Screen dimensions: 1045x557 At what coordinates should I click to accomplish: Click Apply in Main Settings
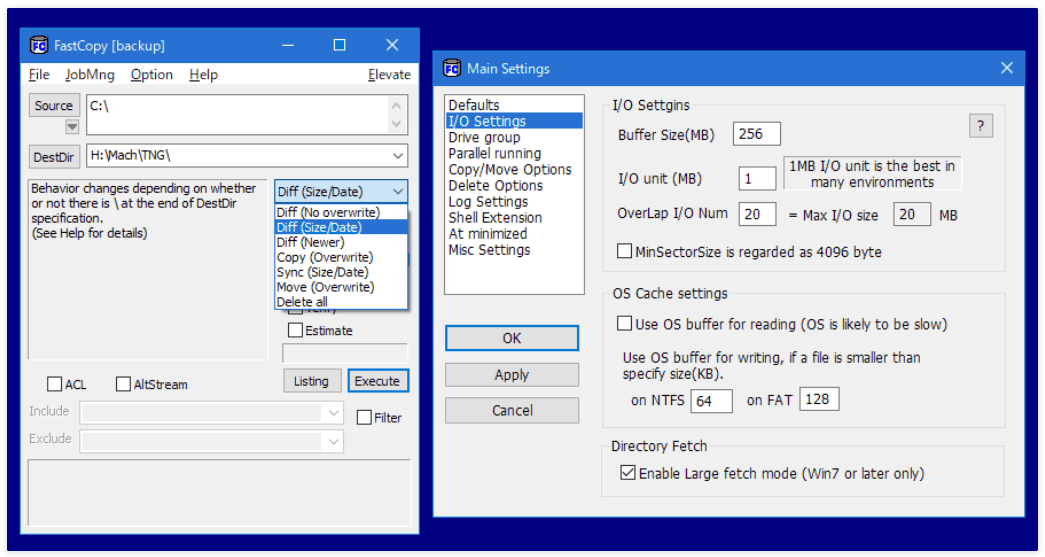pos(512,374)
